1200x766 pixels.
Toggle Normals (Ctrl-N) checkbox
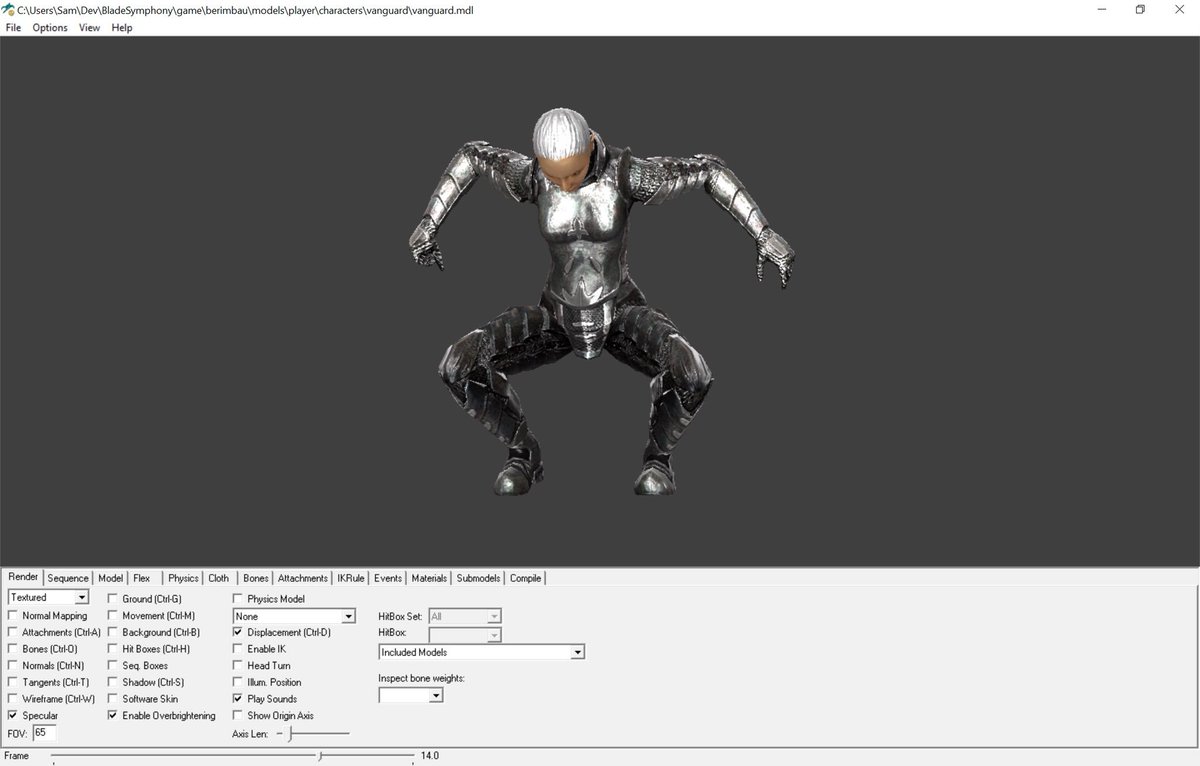pyautogui.click(x=46, y=665)
